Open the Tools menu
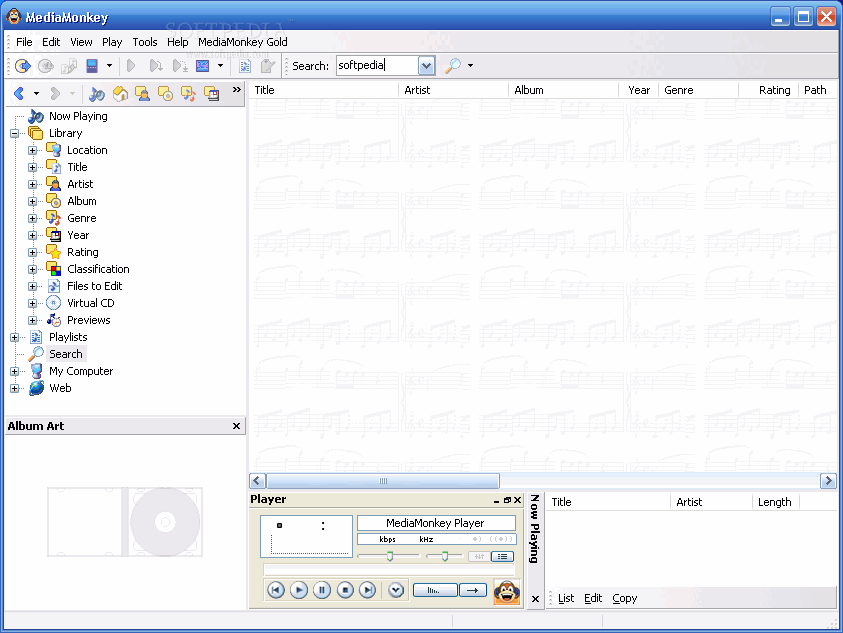This screenshot has height=633, width=843. click(145, 42)
